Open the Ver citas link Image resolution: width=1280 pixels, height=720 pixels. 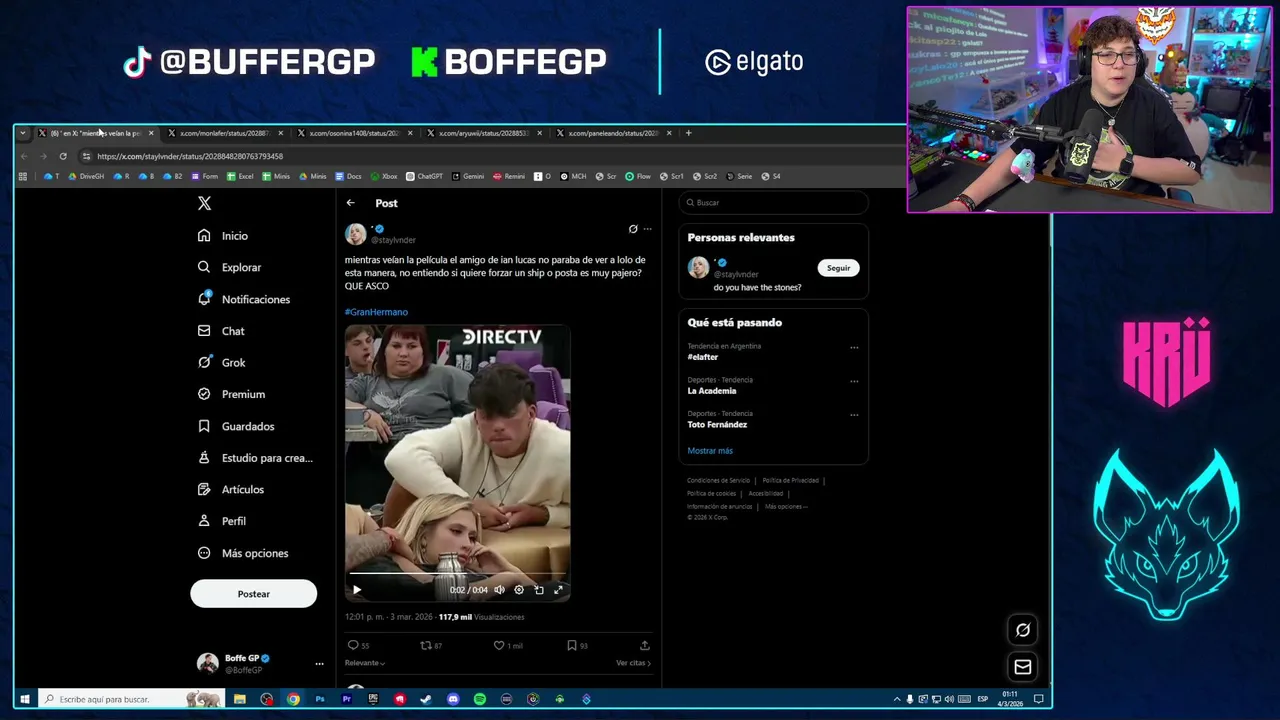point(633,663)
